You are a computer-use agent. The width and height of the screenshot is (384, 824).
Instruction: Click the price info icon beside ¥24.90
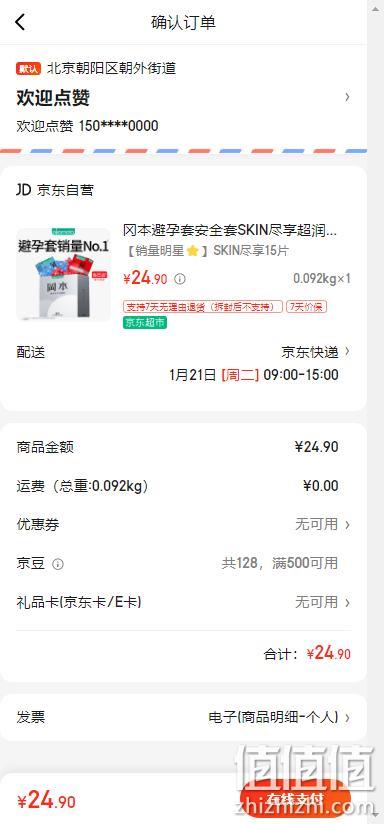coord(180,280)
